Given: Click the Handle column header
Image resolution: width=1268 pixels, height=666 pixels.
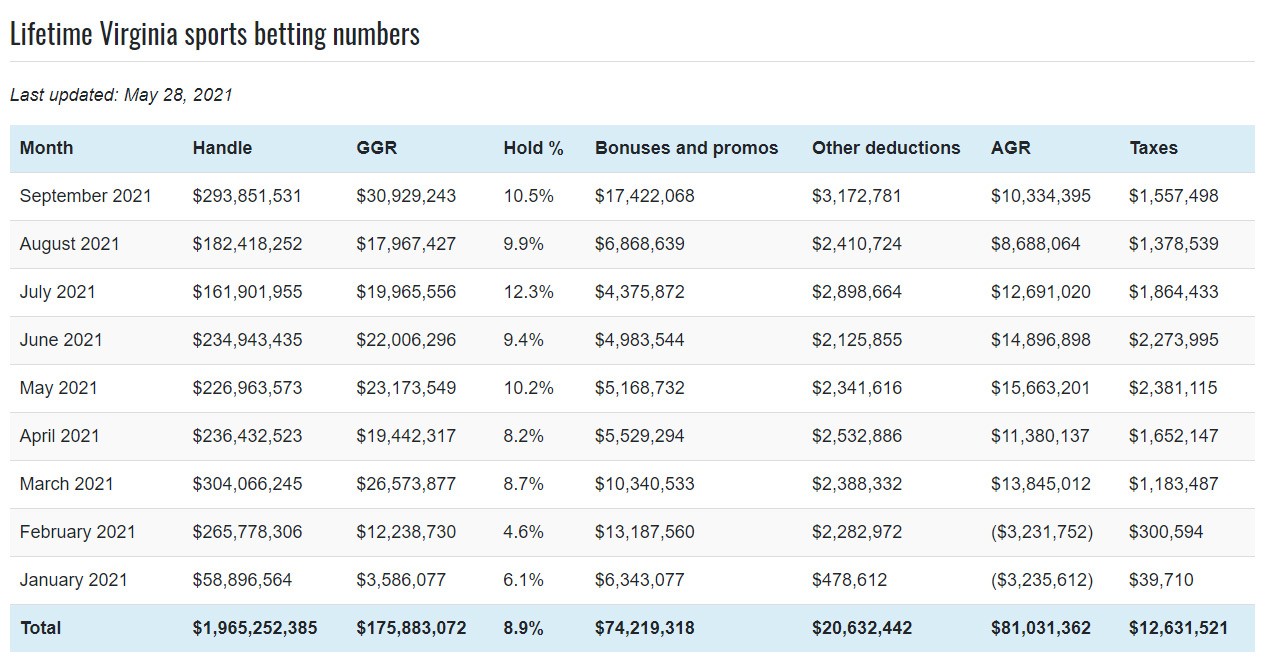Looking at the screenshot, I should click(x=222, y=148).
